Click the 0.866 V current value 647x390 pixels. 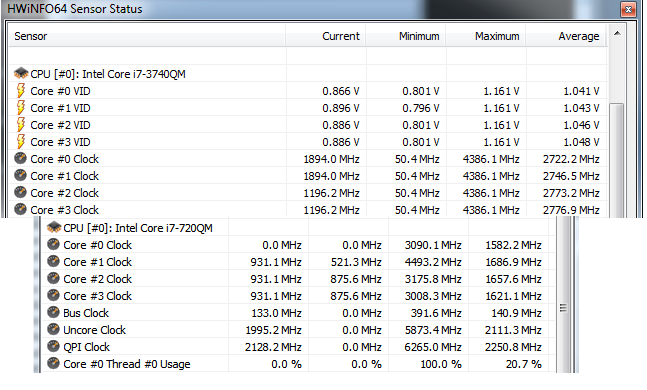[x=341, y=91]
